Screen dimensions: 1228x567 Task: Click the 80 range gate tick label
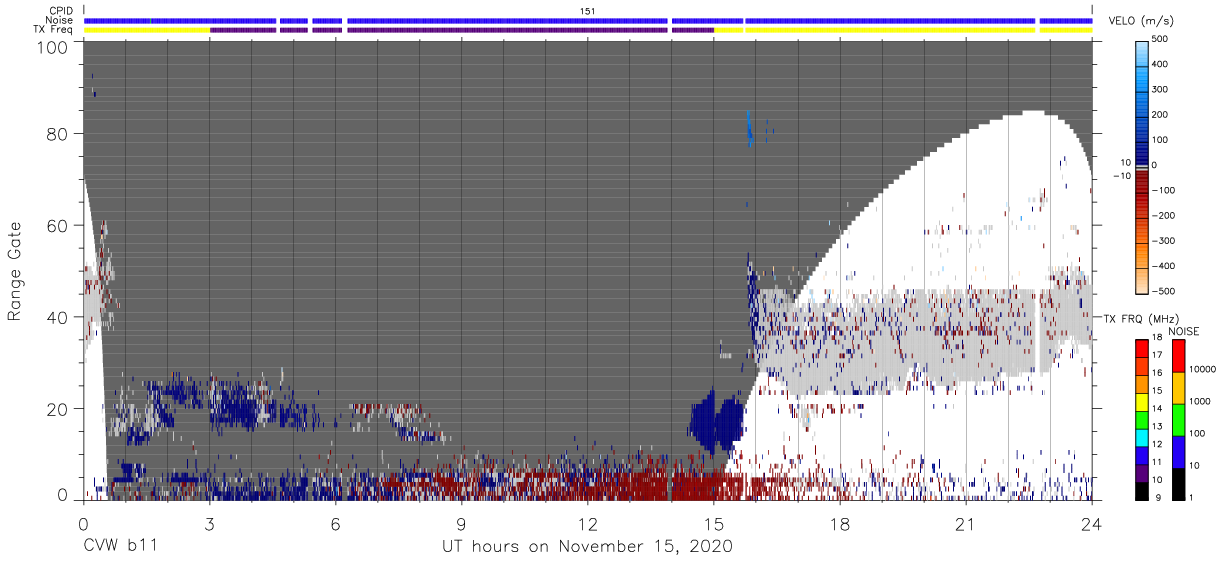click(58, 133)
